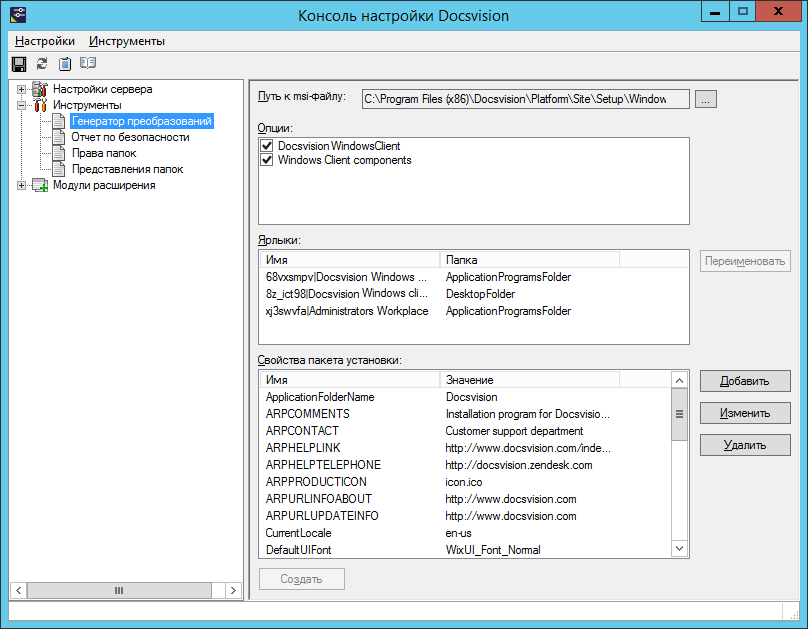Click the tree panel horizontal scrollbar thumb
808x629 pixels.
pyautogui.click(x=119, y=590)
